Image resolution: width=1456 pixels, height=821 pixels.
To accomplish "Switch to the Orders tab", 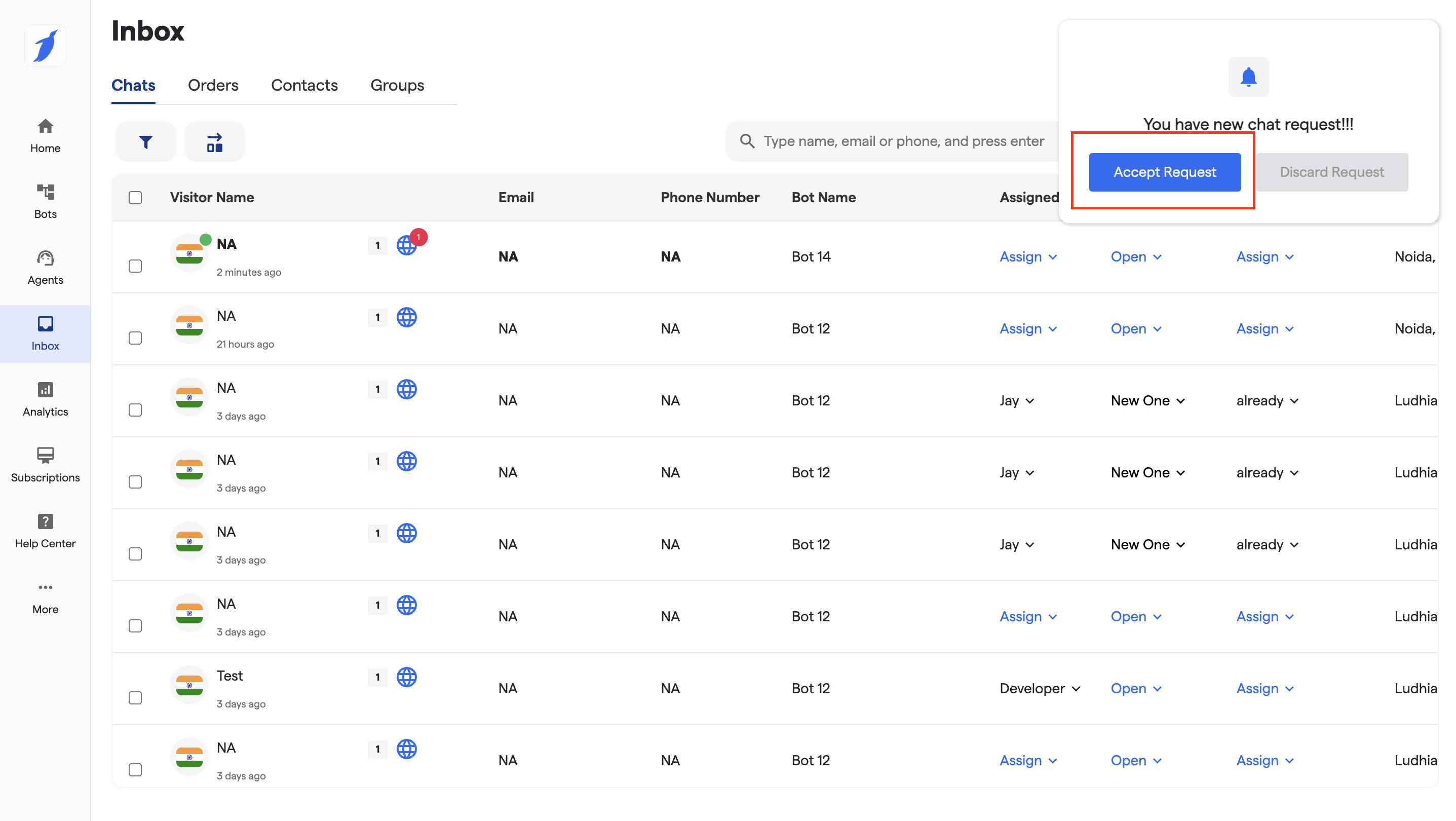I will click(x=213, y=85).
